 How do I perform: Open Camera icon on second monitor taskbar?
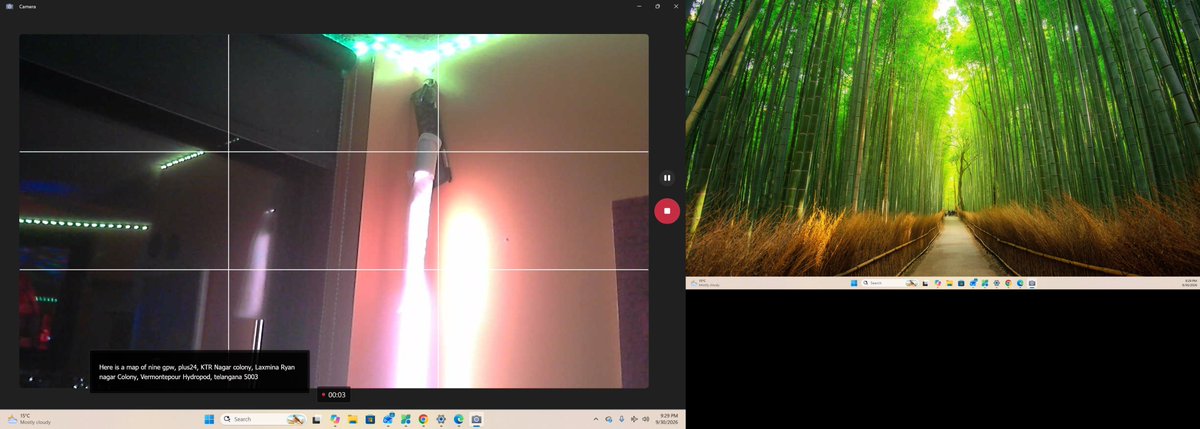click(1032, 283)
